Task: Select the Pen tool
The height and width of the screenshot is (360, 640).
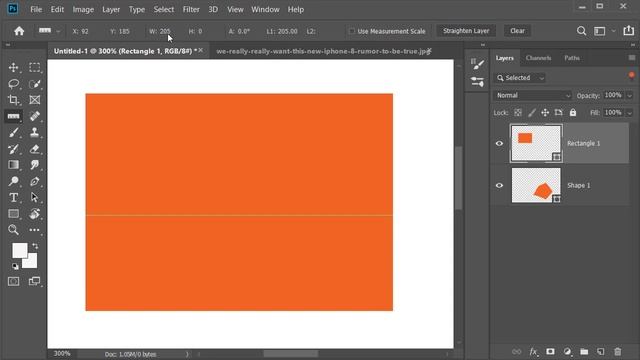Action: tap(35, 181)
